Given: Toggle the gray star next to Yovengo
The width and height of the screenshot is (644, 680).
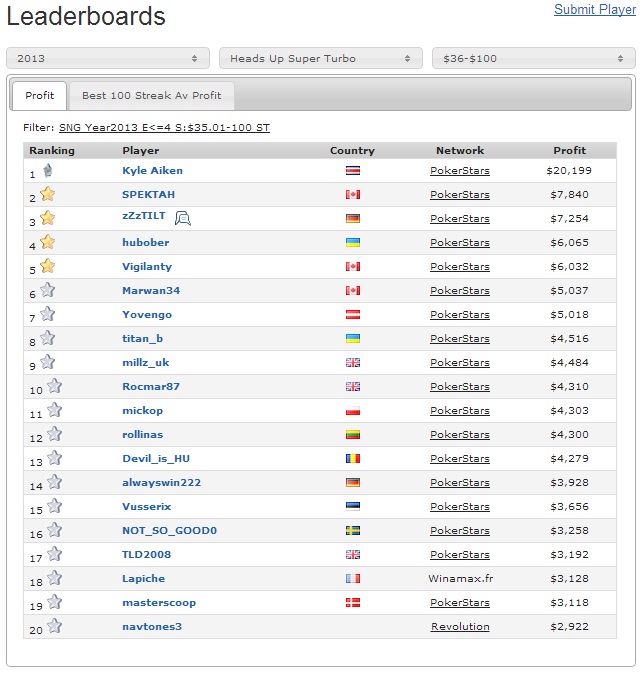Looking at the screenshot, I should click(47, 314).
